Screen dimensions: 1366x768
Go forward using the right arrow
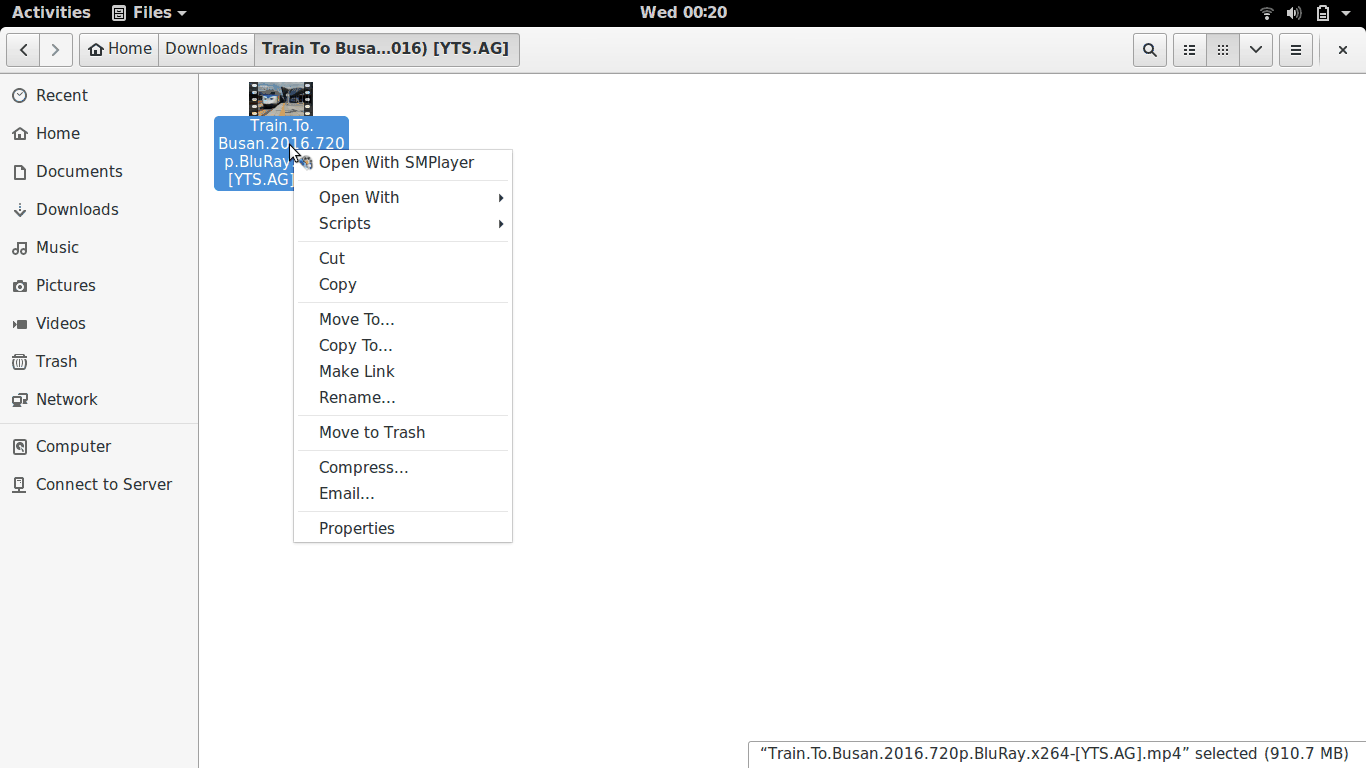(56, 49)
